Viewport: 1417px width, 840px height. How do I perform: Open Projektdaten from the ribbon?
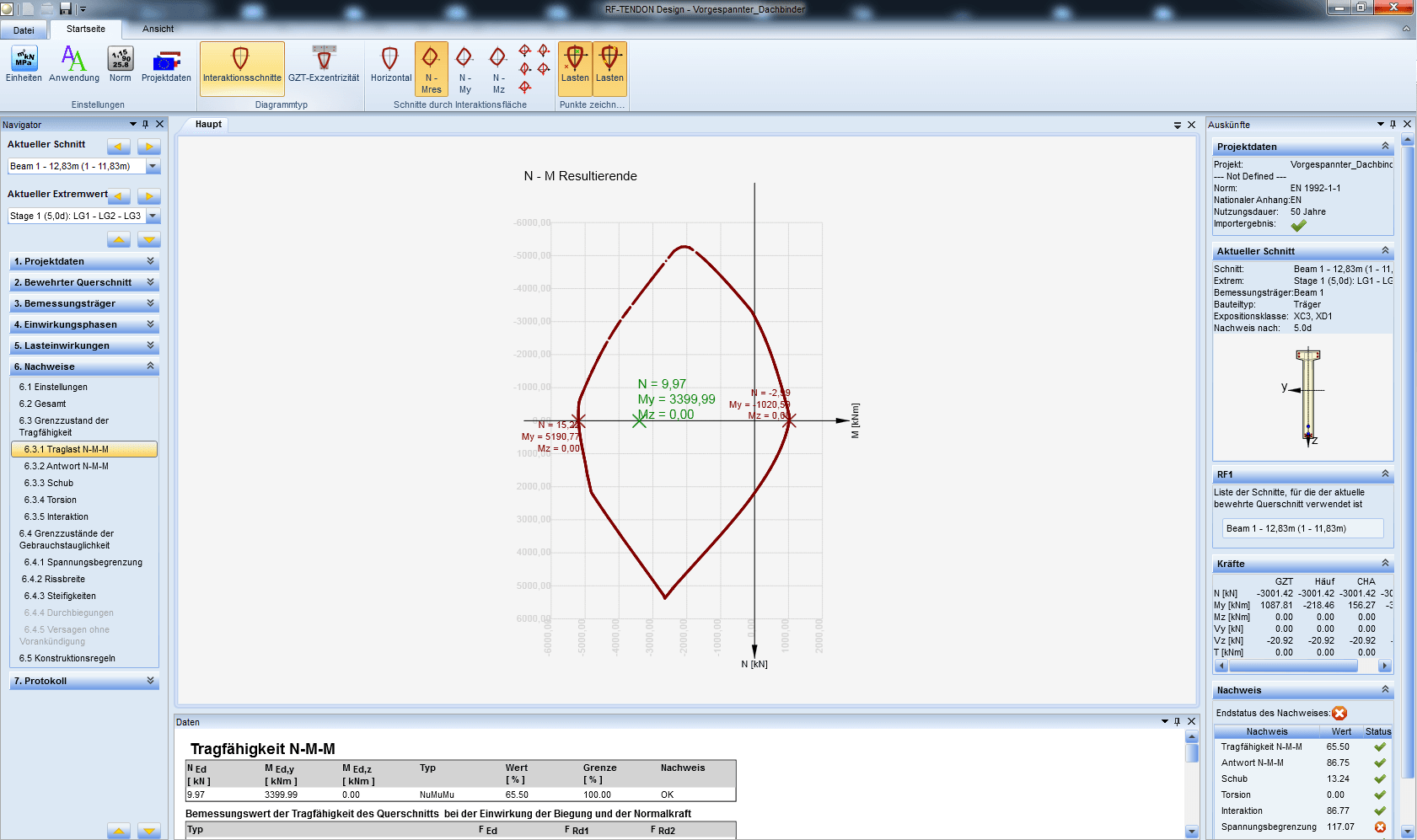pos(166,64)
